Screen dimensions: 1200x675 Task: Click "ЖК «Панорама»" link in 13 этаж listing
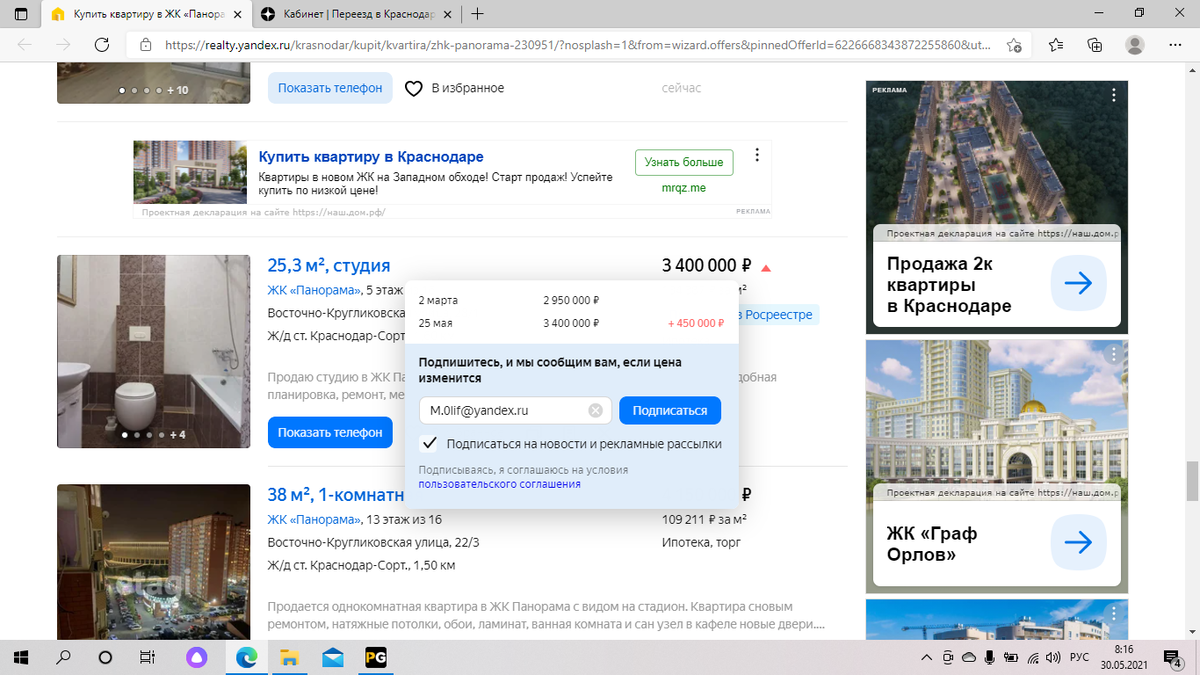click(x=314, y=519)
